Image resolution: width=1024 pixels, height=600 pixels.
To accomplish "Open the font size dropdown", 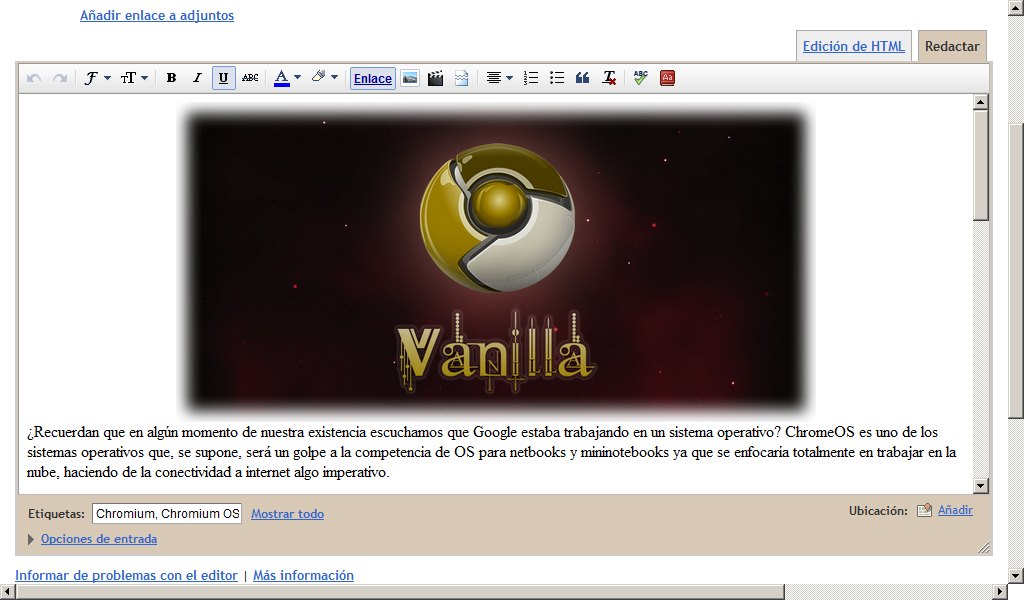I will (x=134, y=78).
